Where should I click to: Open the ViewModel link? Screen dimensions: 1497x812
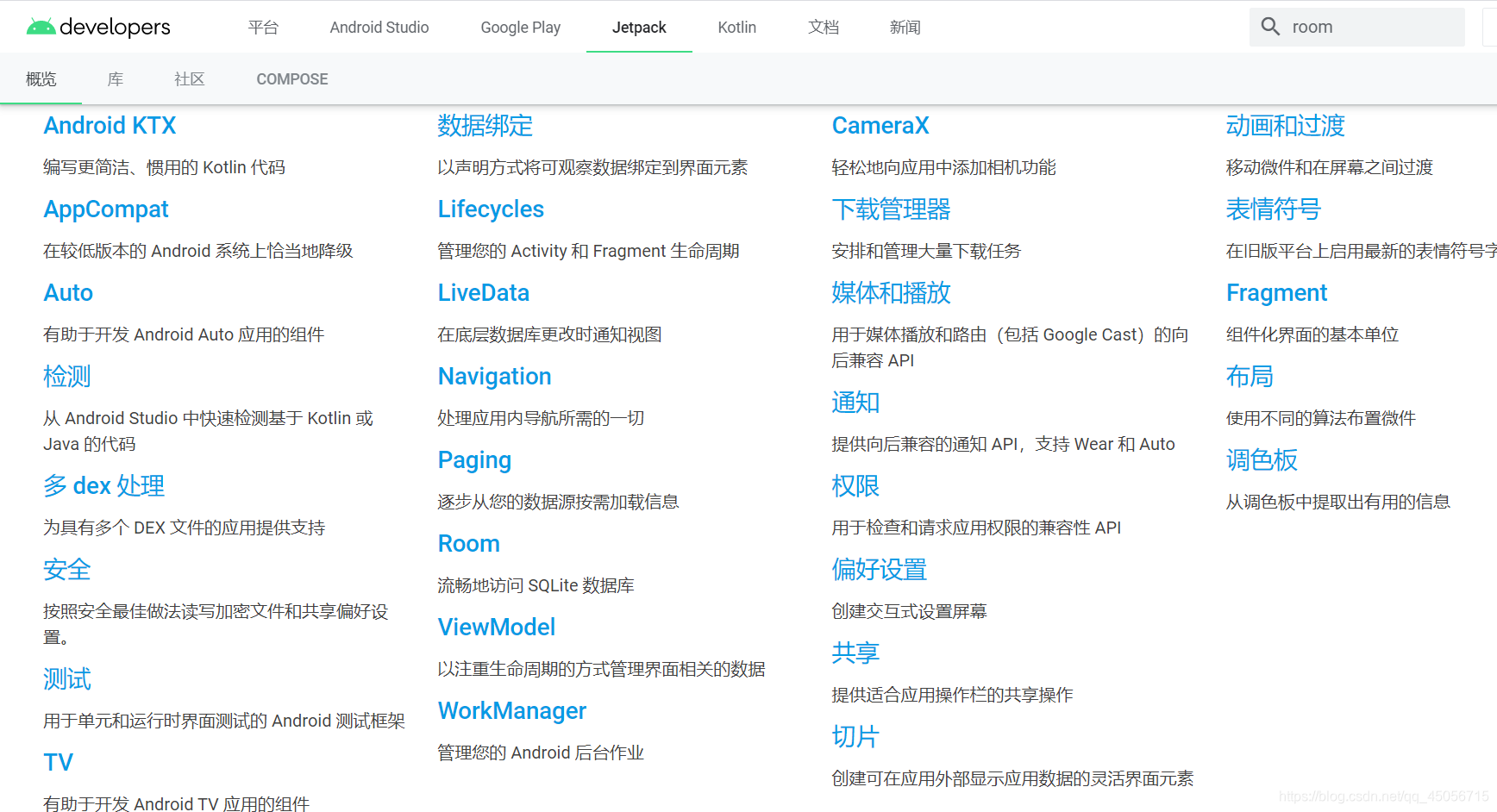click(x=497, y=628)
